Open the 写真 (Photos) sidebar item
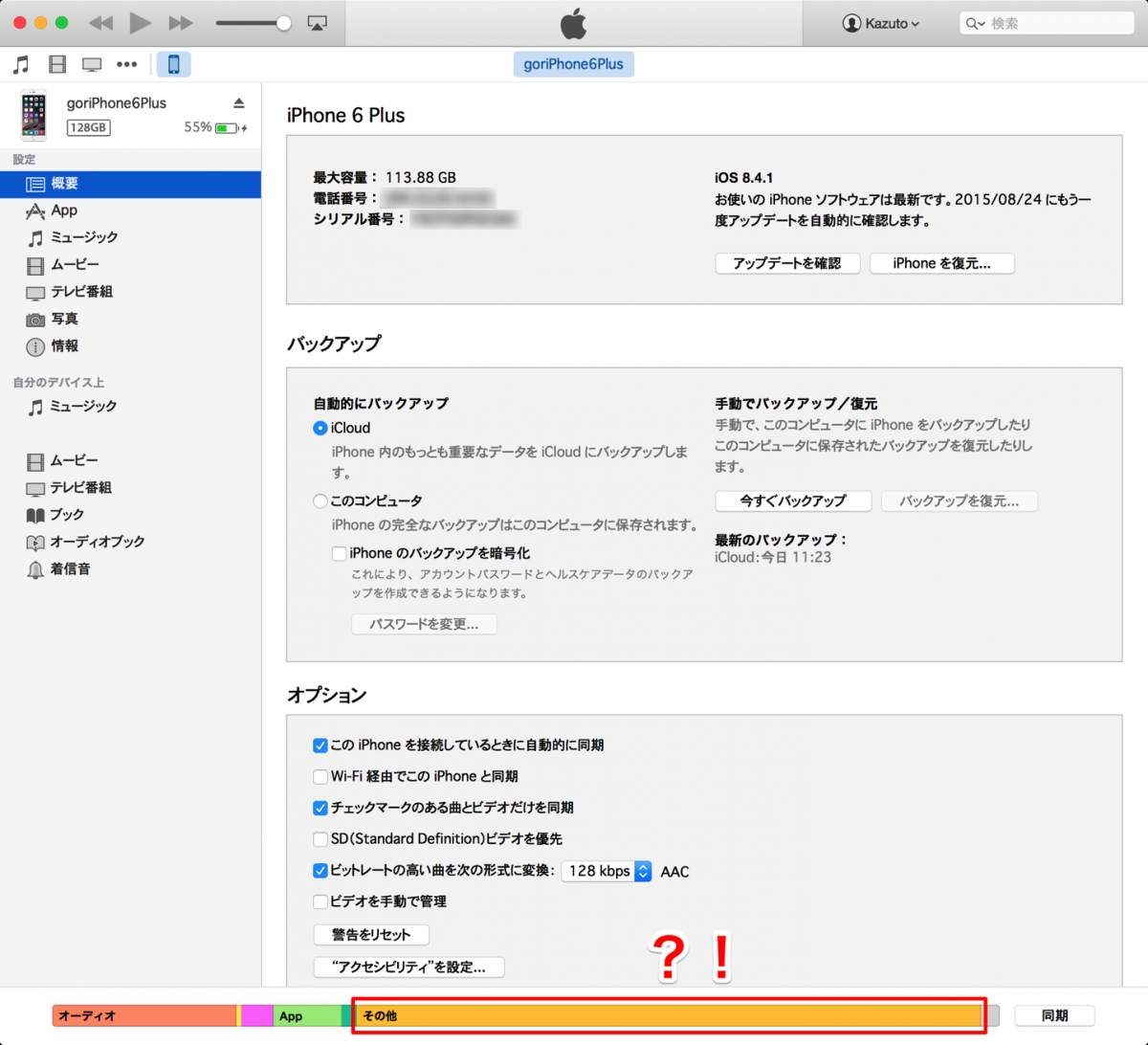Image resolution: width=1148 pixels, height=1045 pixels. click(x=57, y=319)
